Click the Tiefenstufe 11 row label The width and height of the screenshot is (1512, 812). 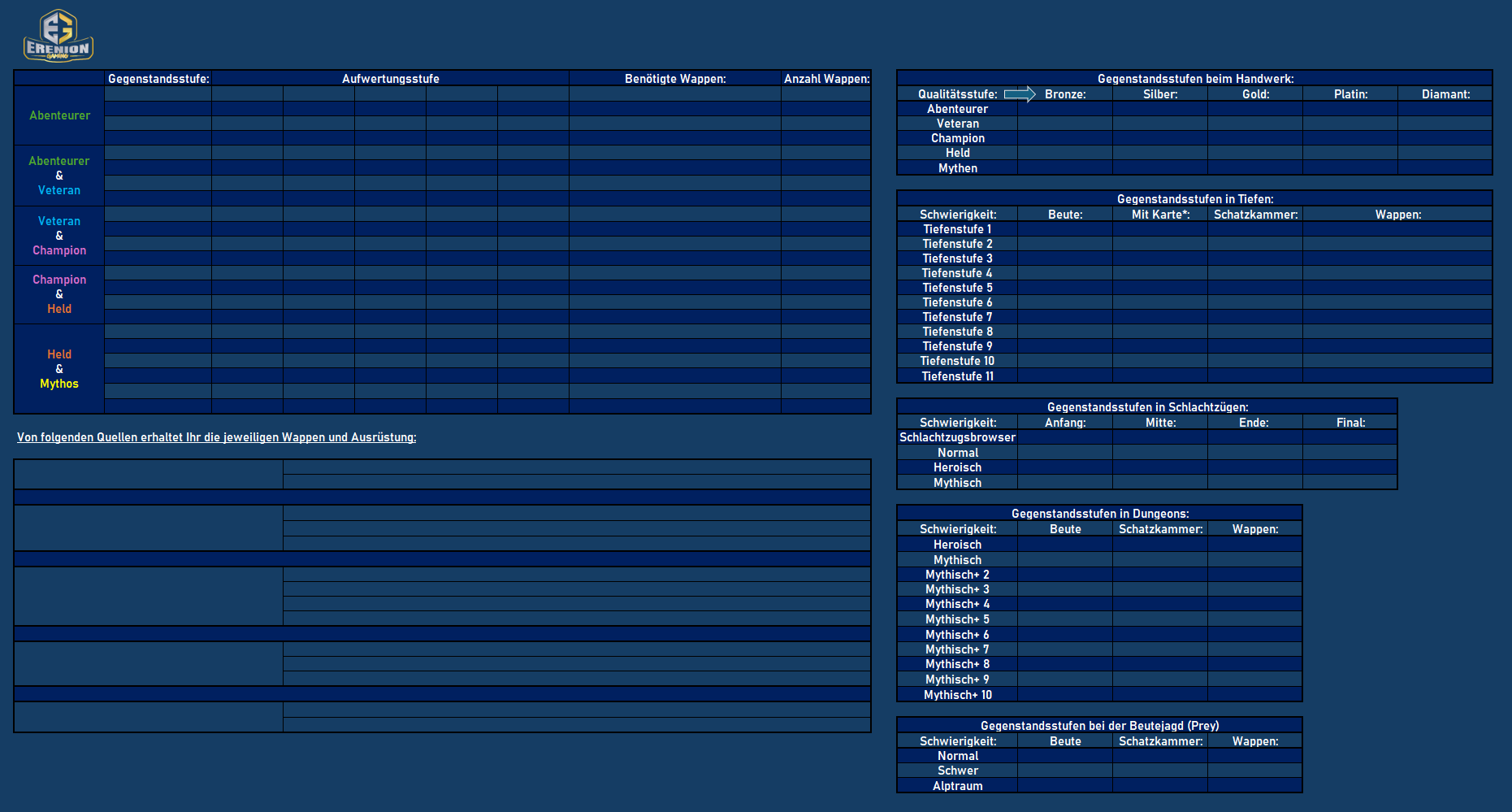(x=957, y=376)
